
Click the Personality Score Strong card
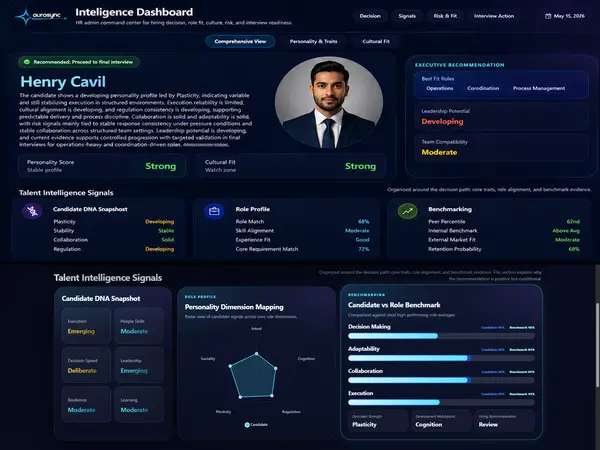[x=102, y=166]
